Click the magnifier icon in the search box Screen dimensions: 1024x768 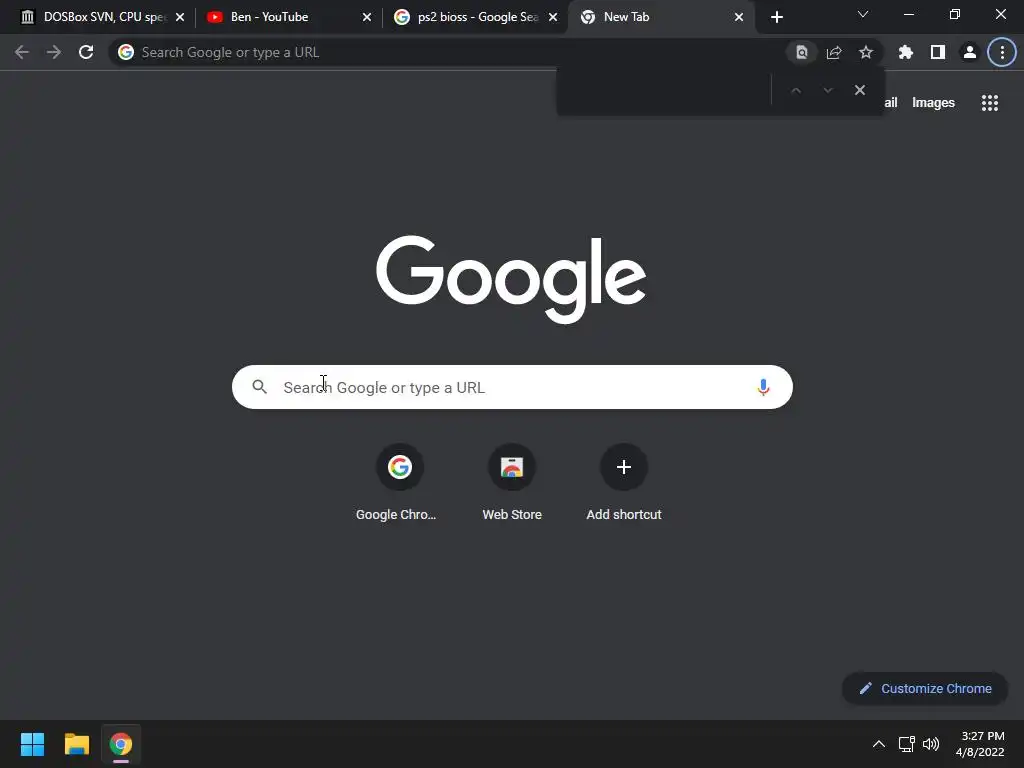click(x=260, y=387)
